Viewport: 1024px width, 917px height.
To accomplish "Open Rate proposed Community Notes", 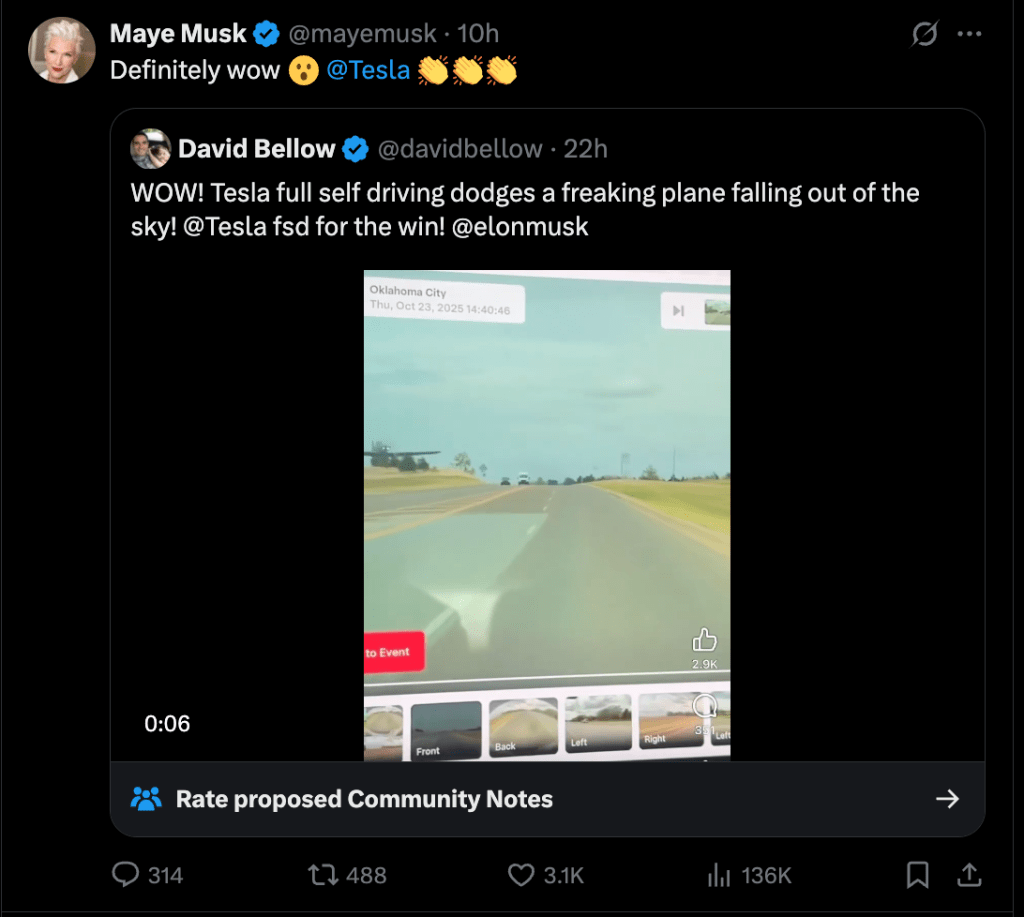I will coord(364,799).
